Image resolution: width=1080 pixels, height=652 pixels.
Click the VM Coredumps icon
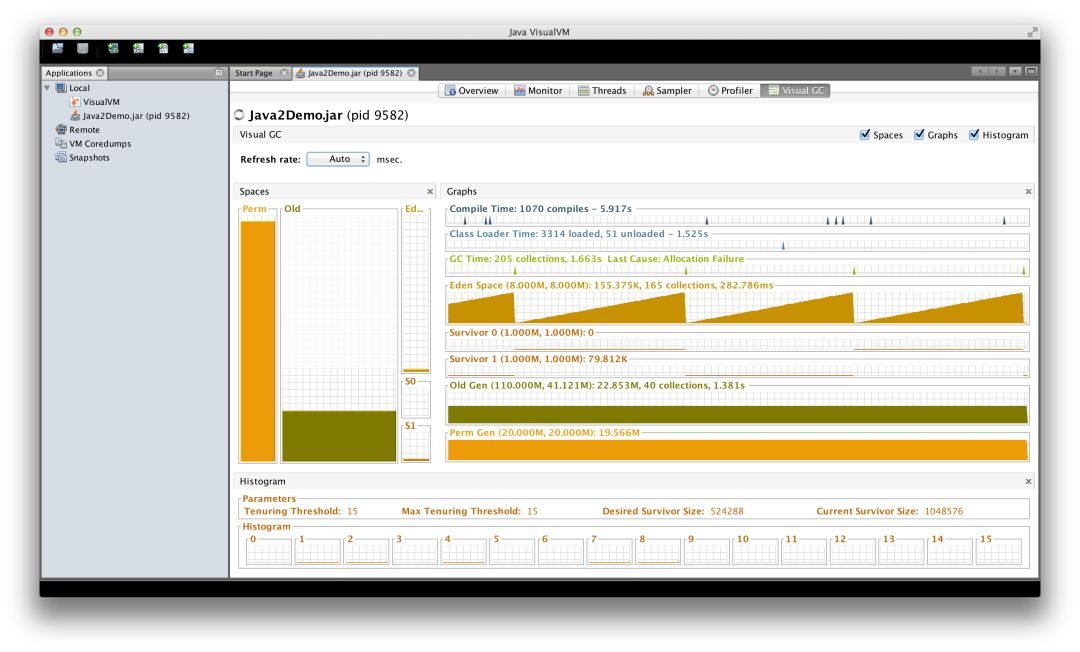[x=61, y=143]
